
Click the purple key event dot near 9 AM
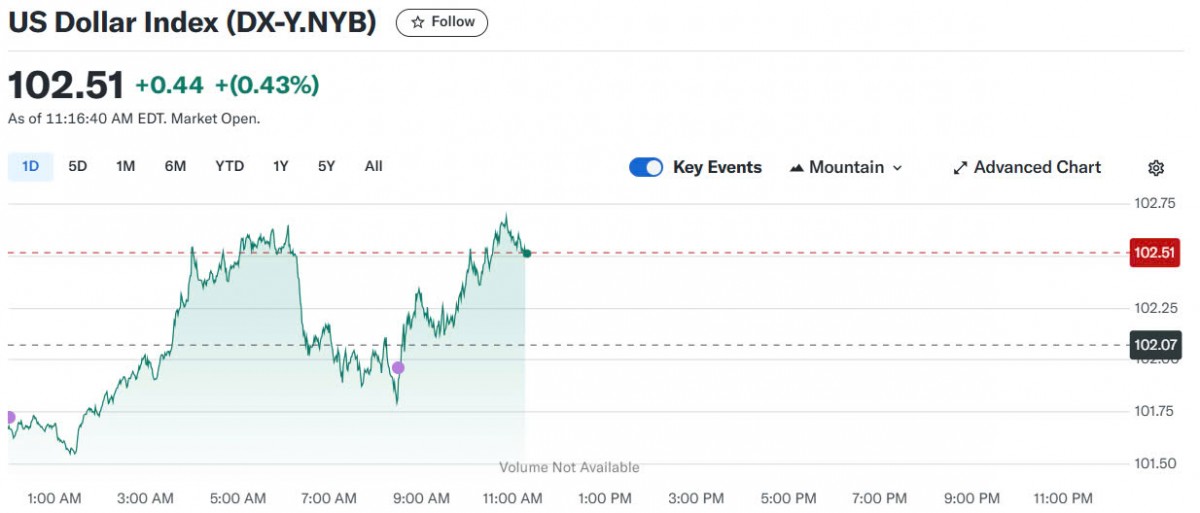tap(398, 368)
